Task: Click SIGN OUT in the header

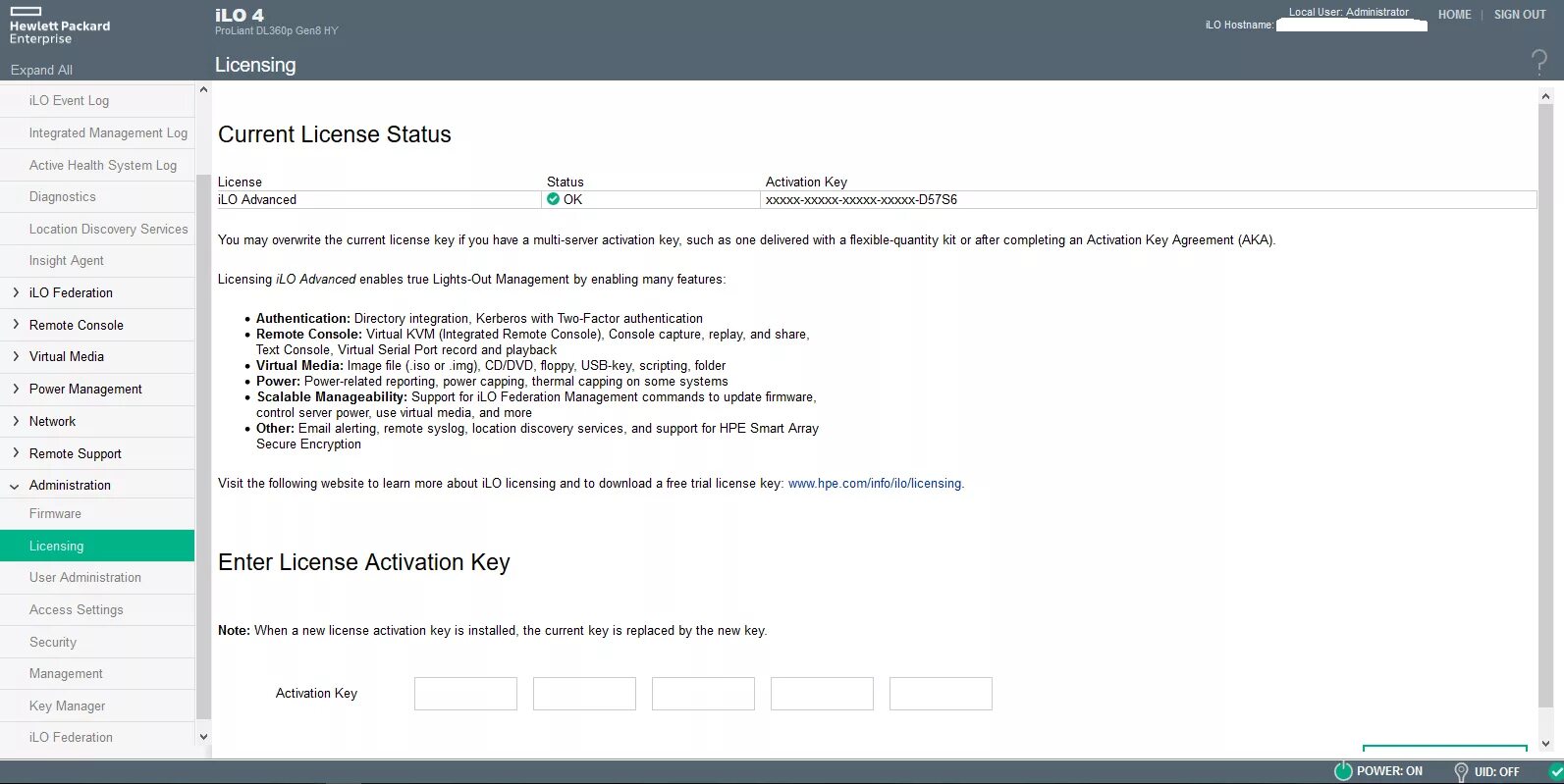Action: pyautogui.click(x=1520, y=15)
